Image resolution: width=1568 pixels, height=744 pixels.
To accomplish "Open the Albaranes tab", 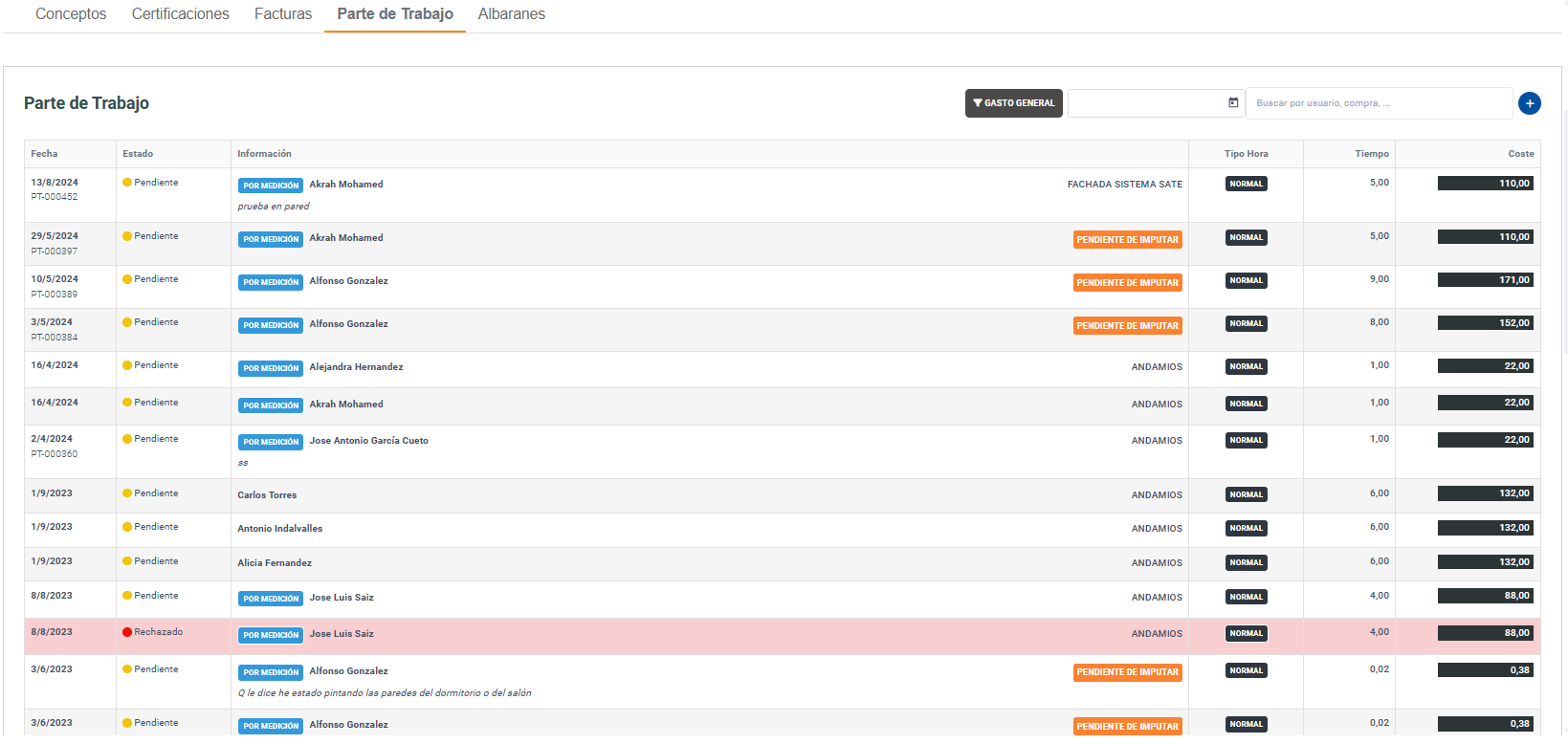I will 511,14.
